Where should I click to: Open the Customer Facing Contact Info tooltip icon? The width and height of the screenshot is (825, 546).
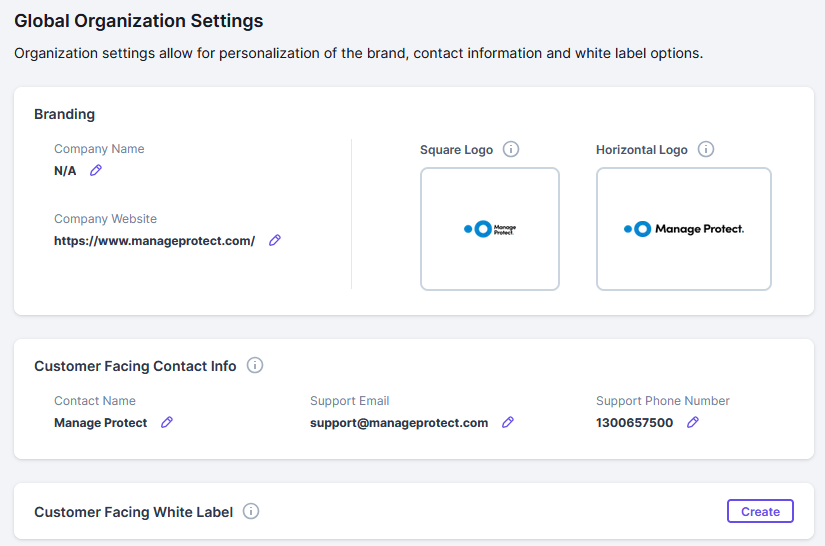tap(255, 365)
